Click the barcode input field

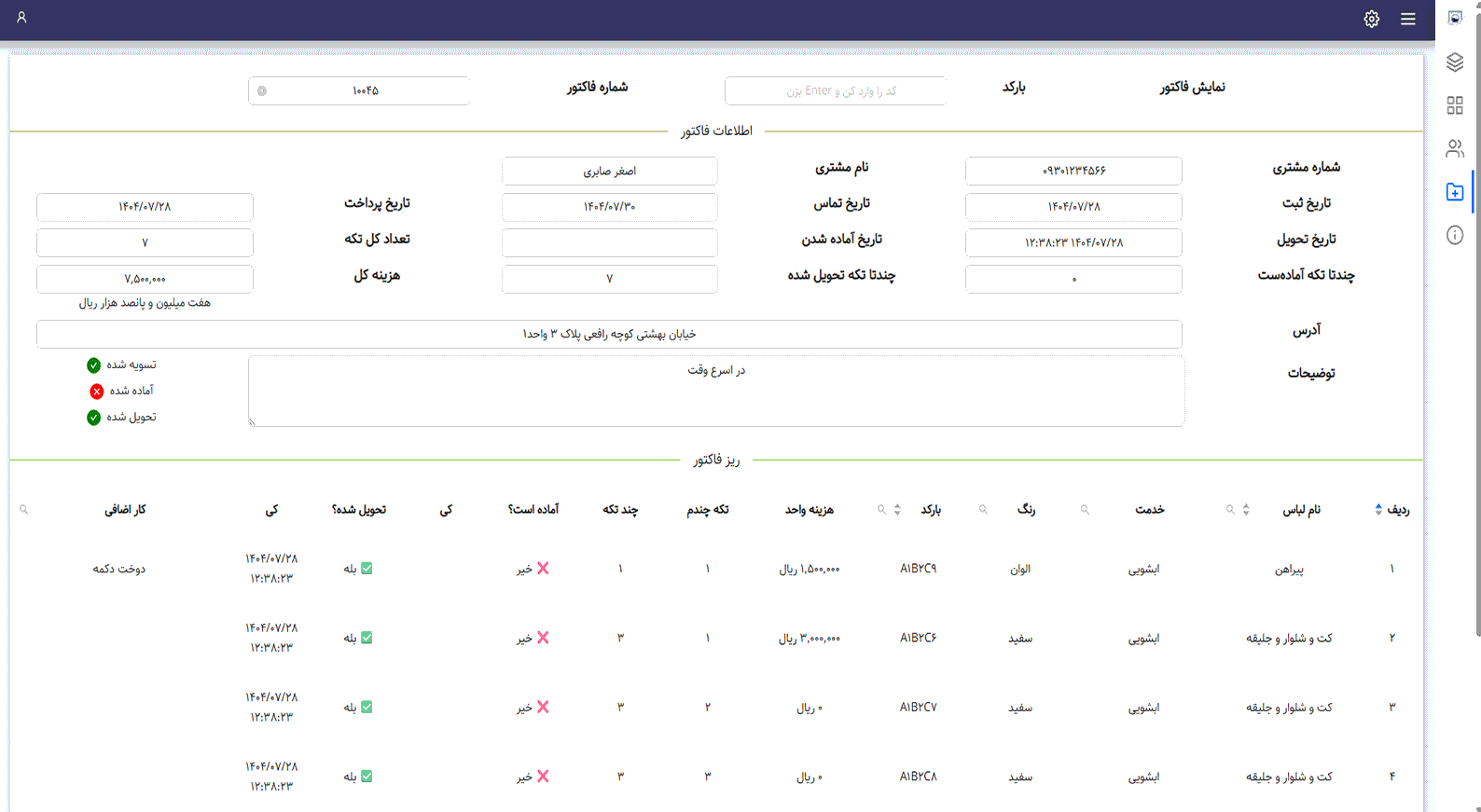tap(835, 91)
